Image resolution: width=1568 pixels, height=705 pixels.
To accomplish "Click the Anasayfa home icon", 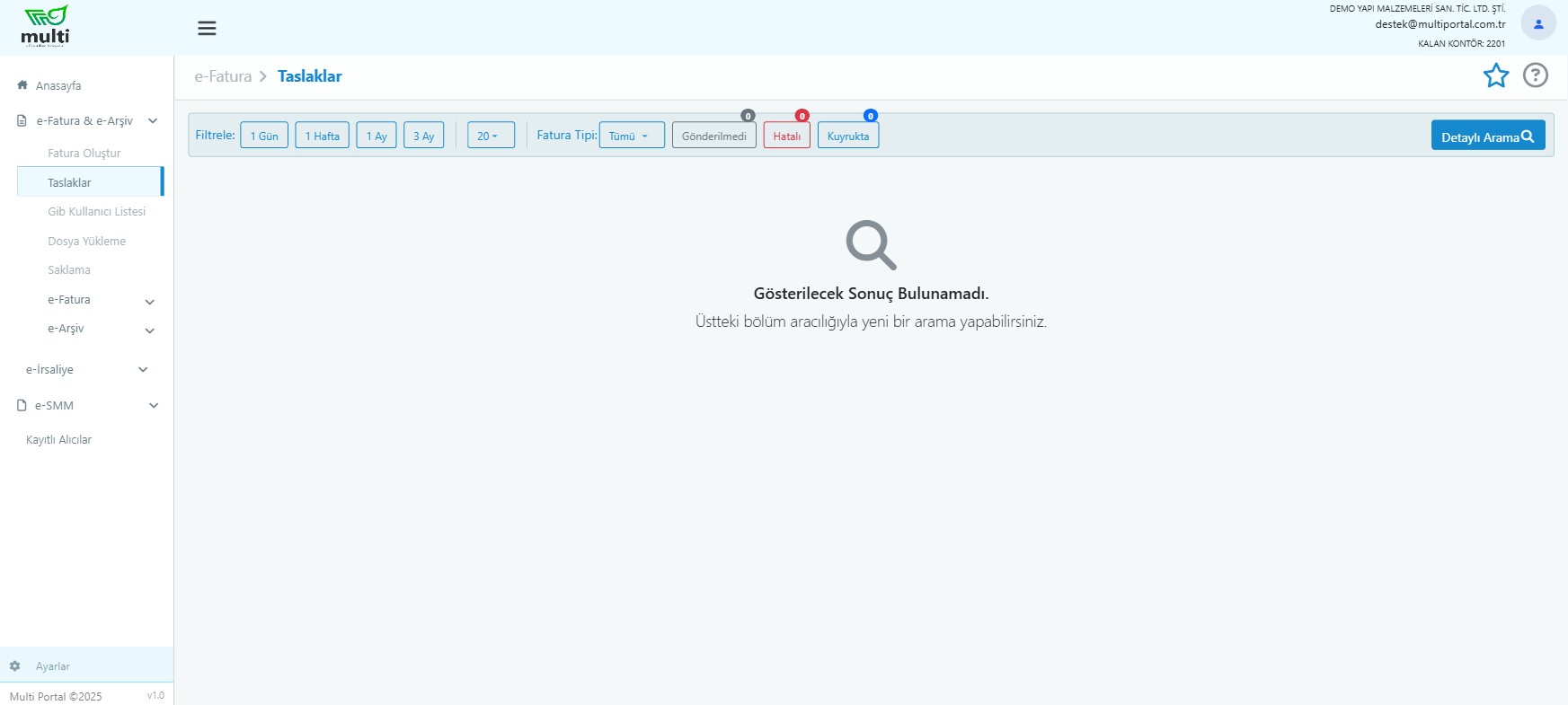I will [22, 85].
